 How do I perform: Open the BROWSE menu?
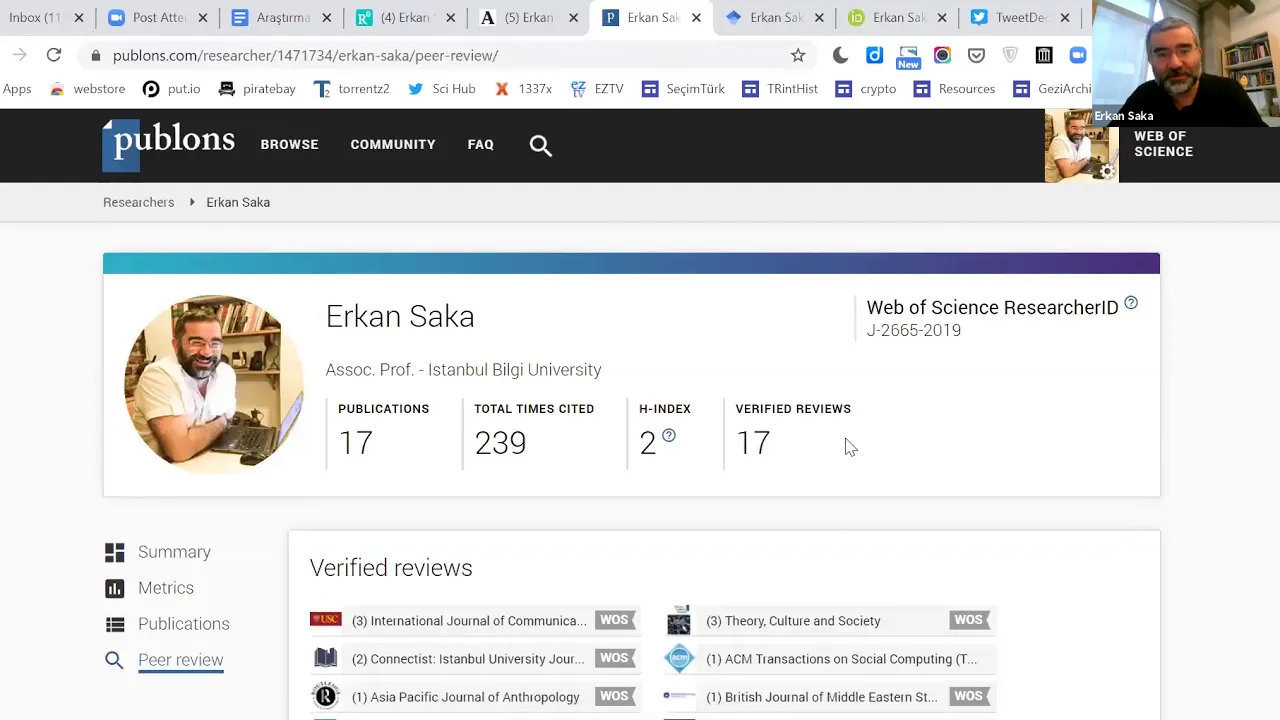click(289, 144)
